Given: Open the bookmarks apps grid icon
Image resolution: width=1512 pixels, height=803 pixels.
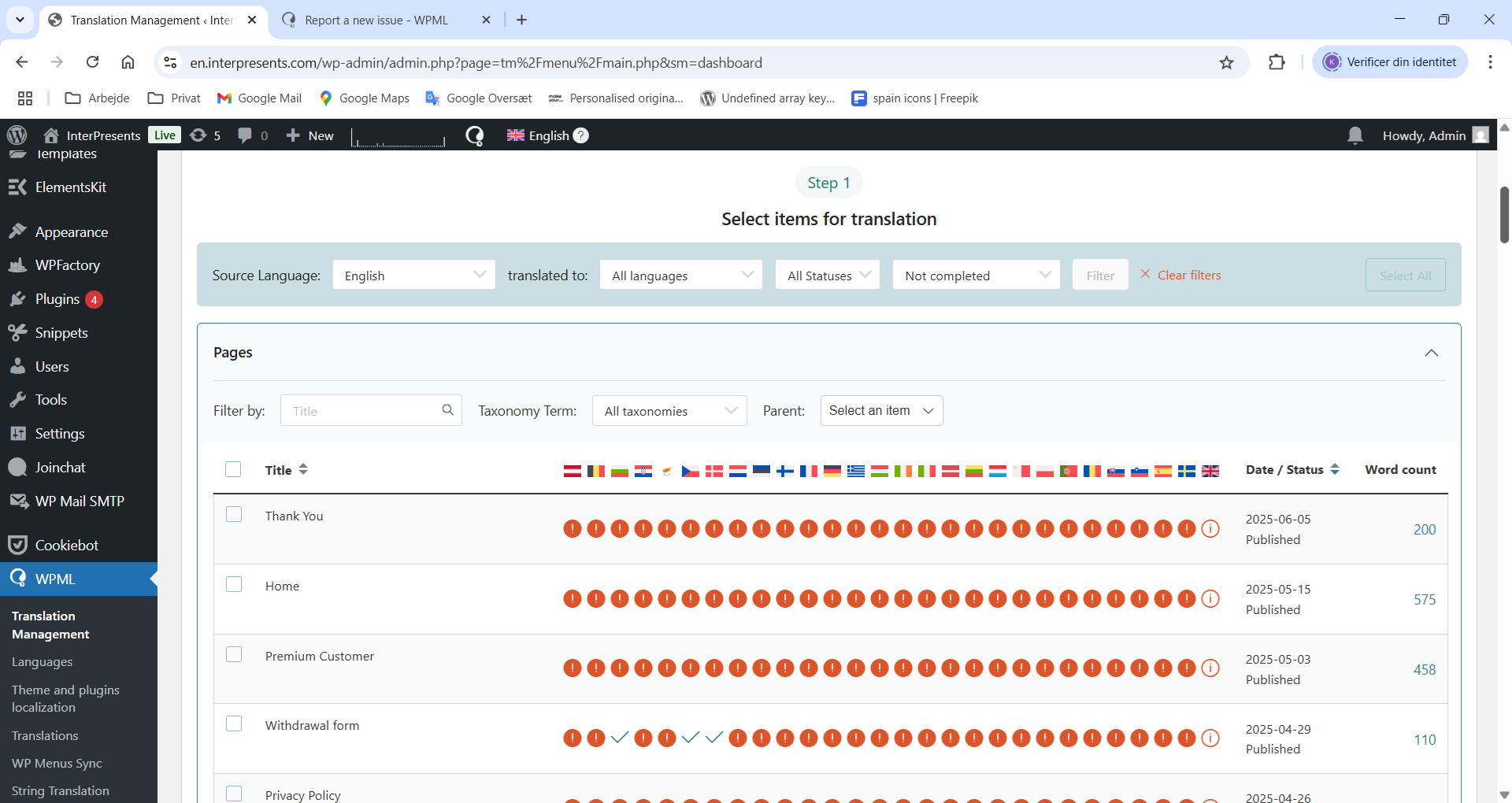Looking at the screenshot, I should [25, 98].
